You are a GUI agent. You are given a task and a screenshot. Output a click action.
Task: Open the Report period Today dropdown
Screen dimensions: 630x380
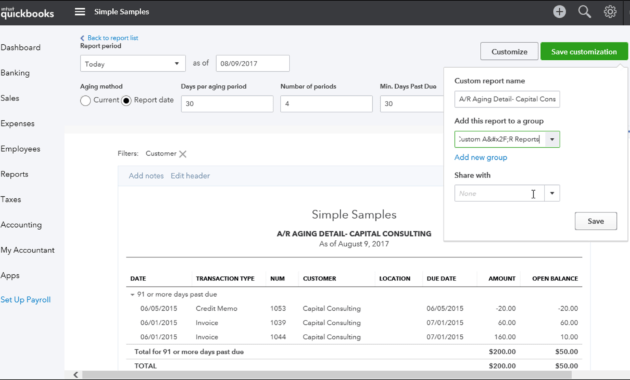[x=133, y=63]
